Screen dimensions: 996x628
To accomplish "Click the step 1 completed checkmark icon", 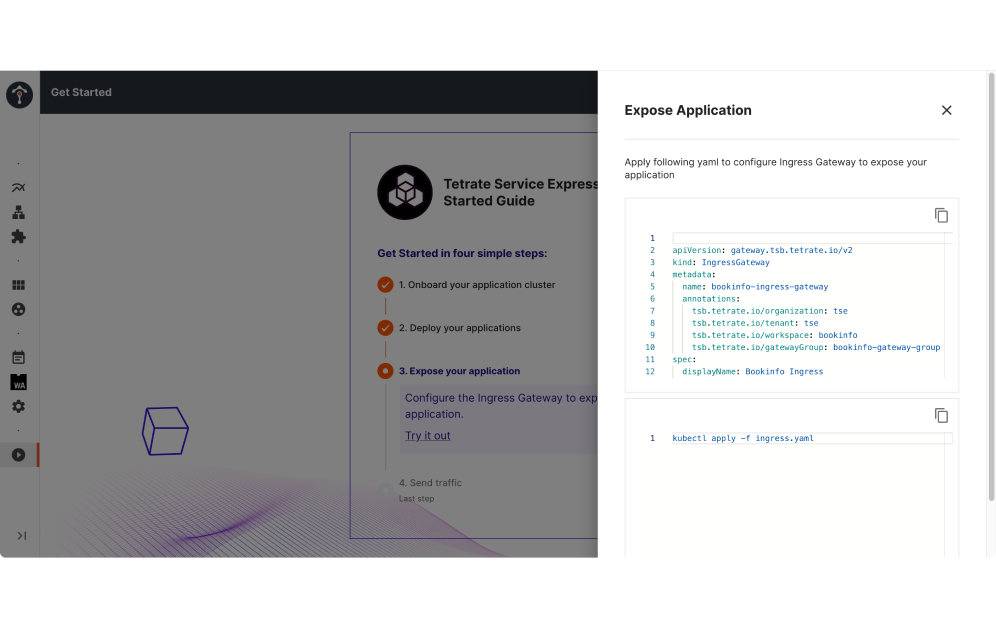I will [385, 284].
